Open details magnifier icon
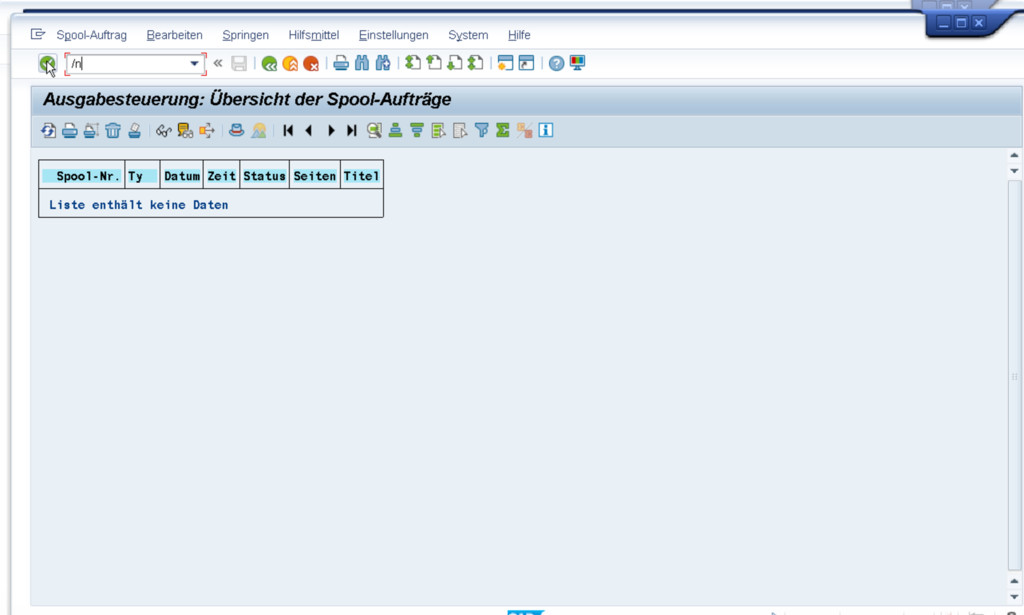Screen dimensions: 1024x615 [374, 130]
